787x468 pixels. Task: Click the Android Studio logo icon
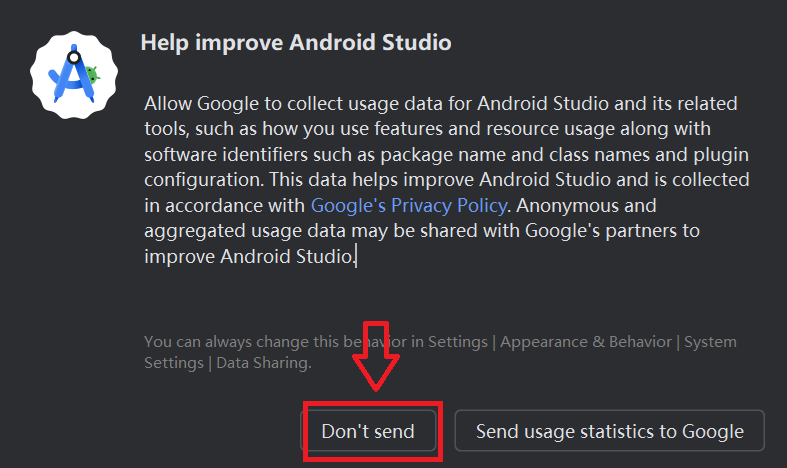[74, 75]
